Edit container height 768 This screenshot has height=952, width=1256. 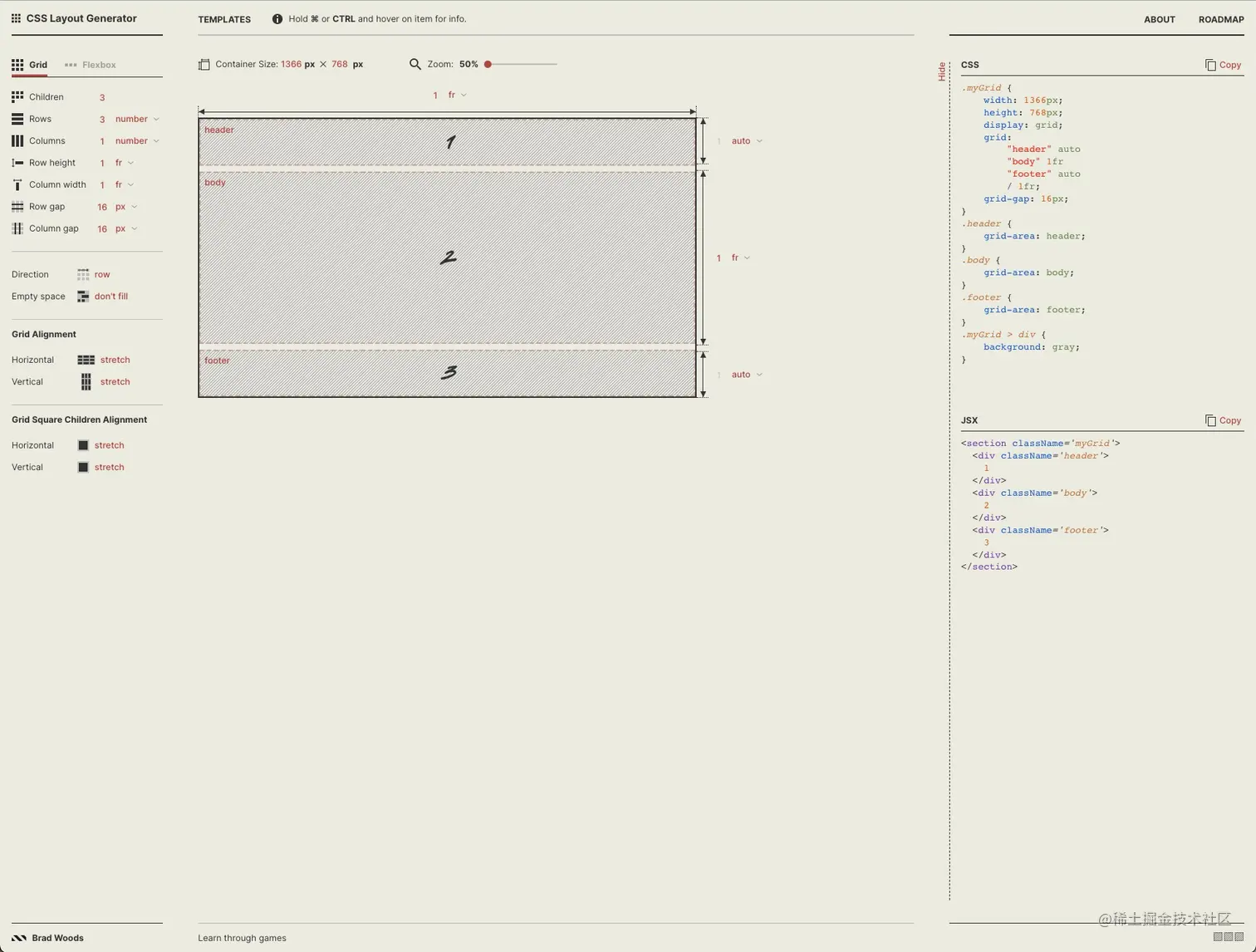click(340, 64)
